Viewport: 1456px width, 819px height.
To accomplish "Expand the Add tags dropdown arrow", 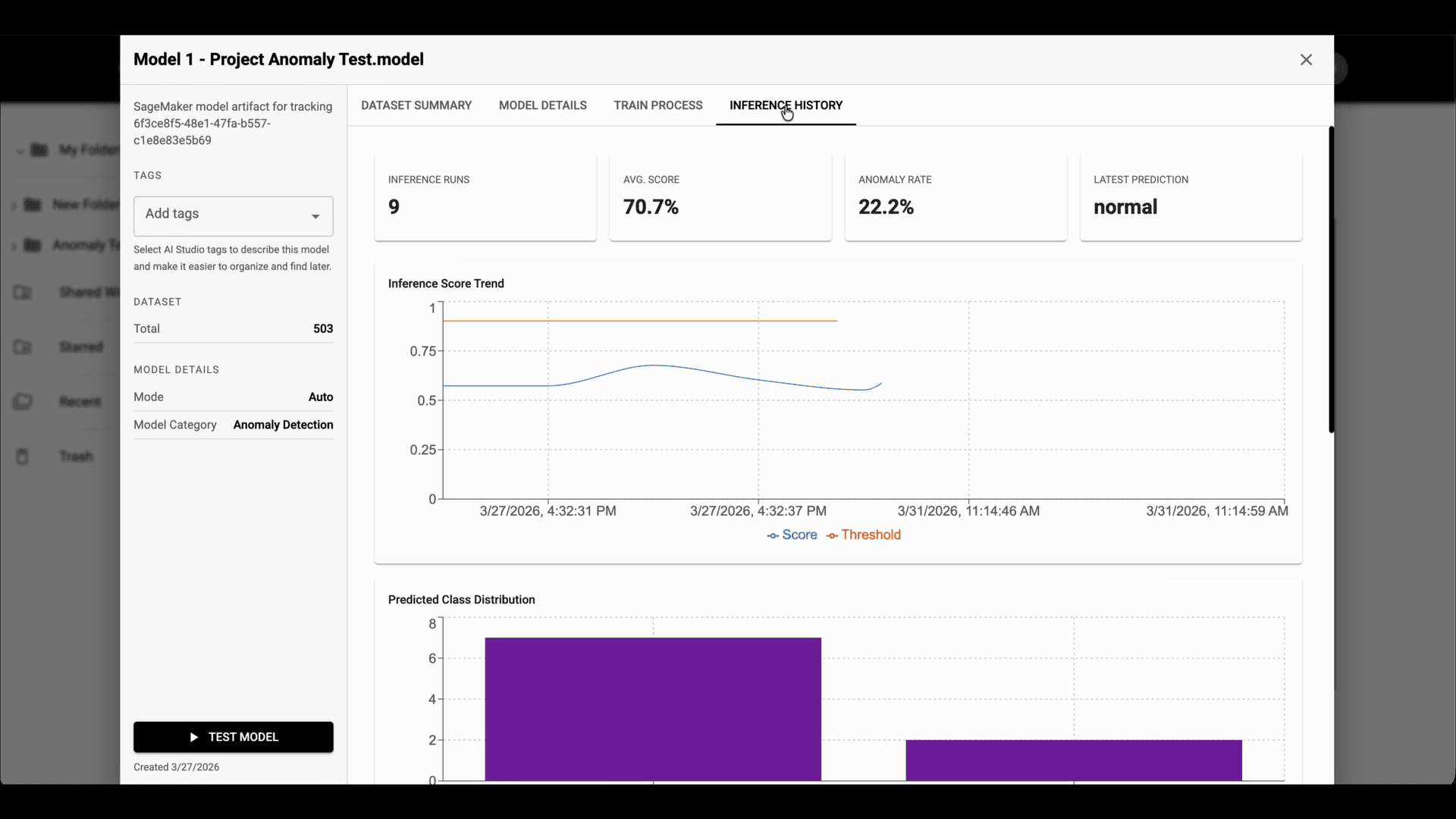I will [315, 217].
